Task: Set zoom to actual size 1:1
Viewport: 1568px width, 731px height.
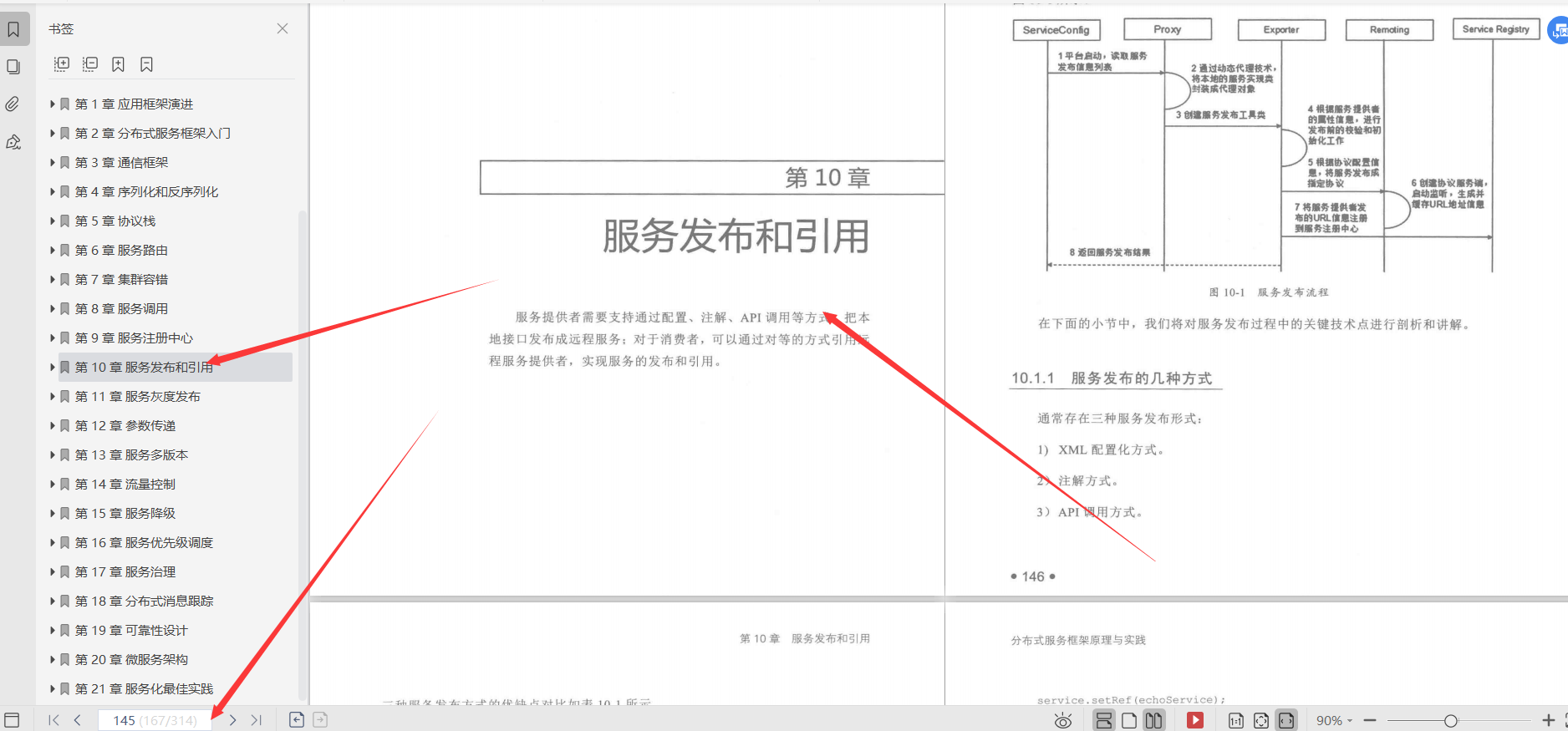Action: [1235, 720]
